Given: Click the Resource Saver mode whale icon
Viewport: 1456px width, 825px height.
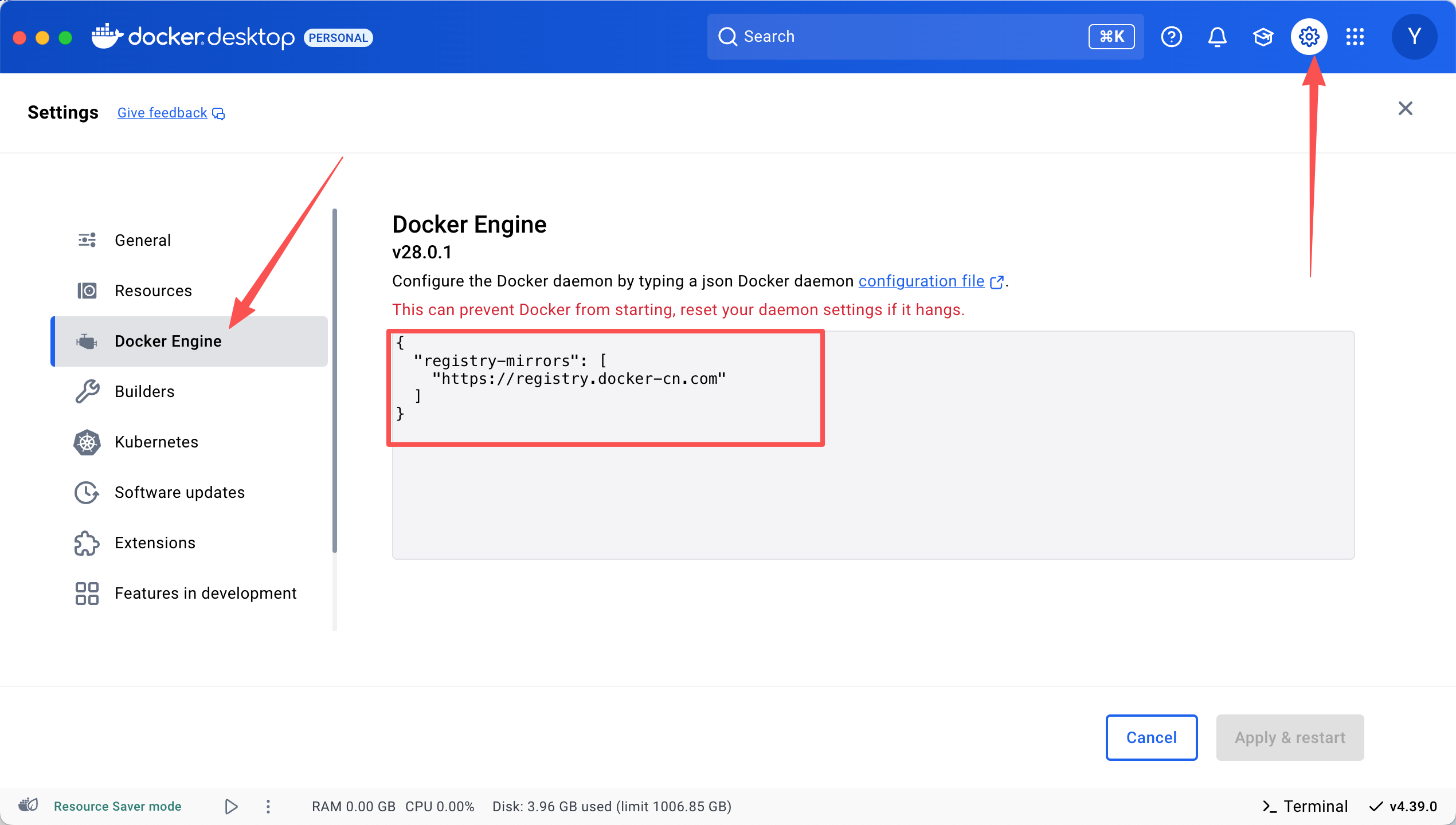Looking at the screenshot, I should (x=28, y=806).
